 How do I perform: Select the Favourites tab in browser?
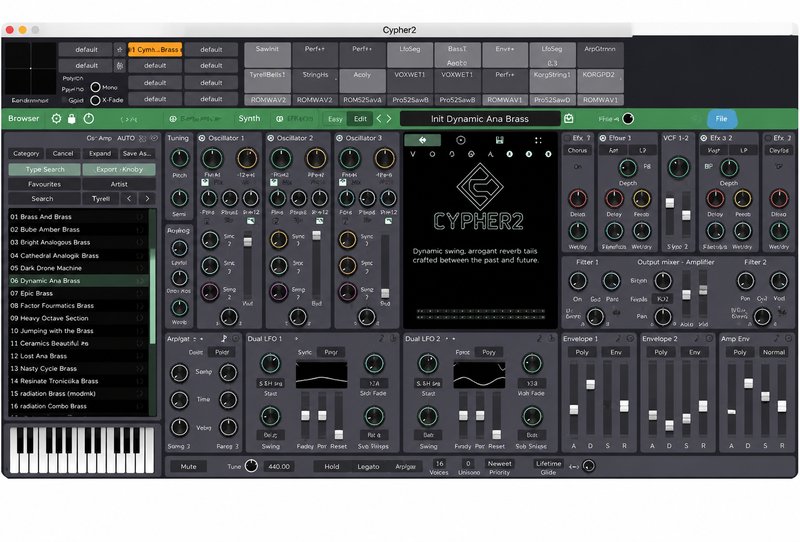(44, 184)
